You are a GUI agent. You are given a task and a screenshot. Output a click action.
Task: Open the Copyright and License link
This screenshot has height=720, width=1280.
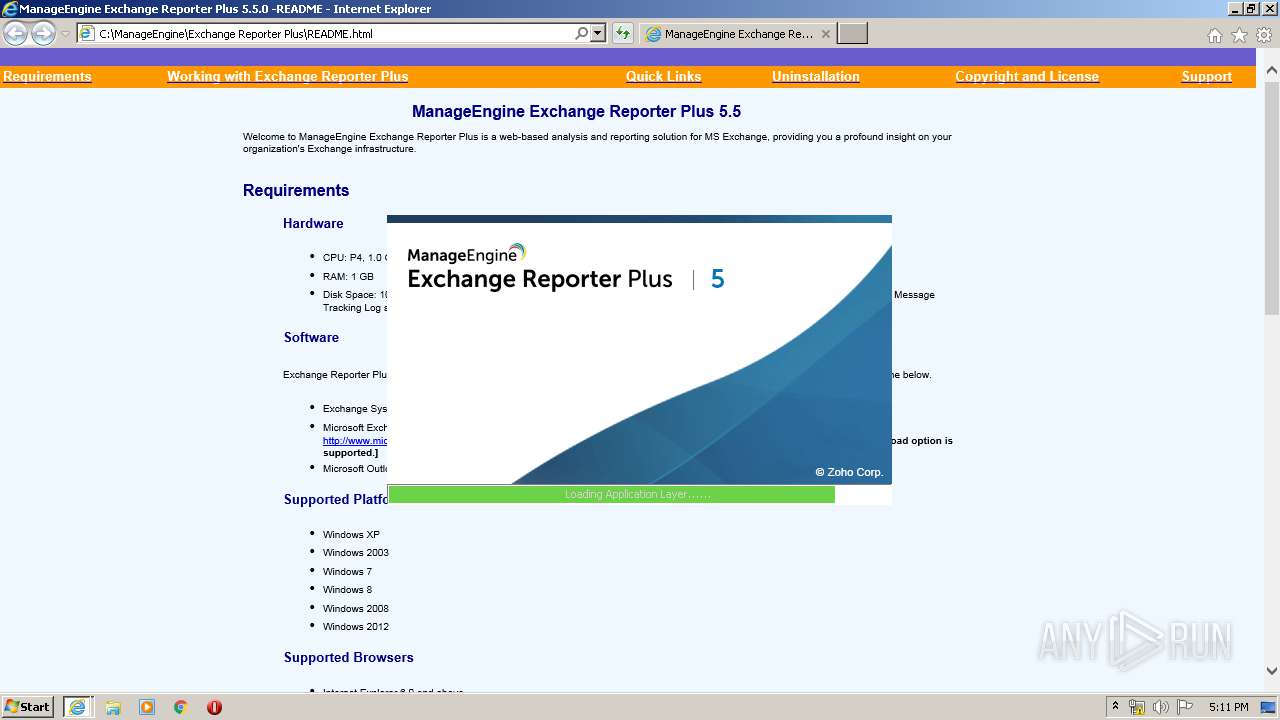1027,76
